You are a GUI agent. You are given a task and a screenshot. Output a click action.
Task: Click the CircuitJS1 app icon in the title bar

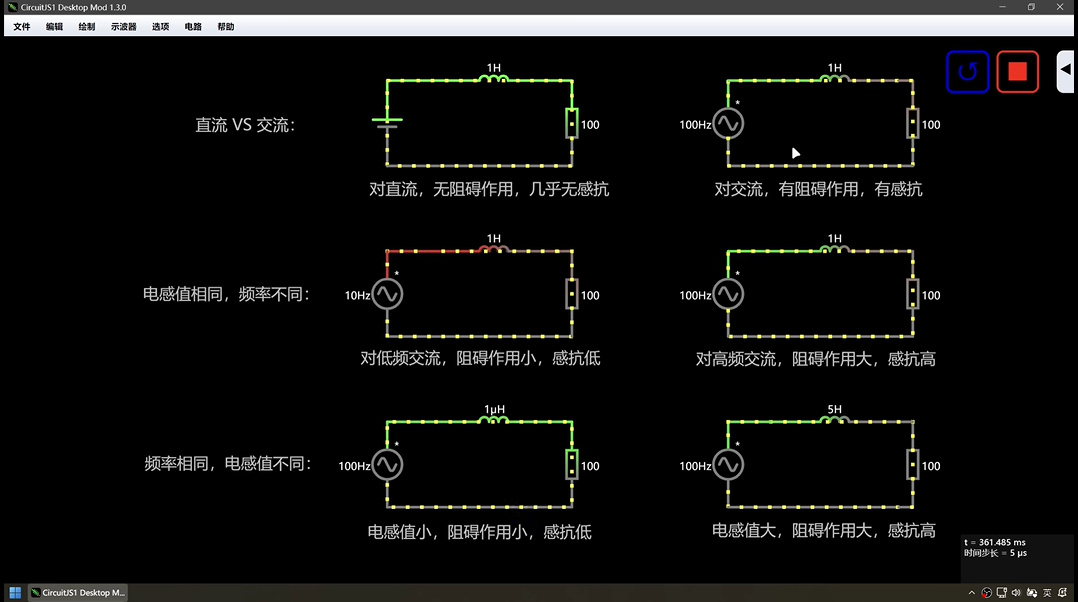12,7
